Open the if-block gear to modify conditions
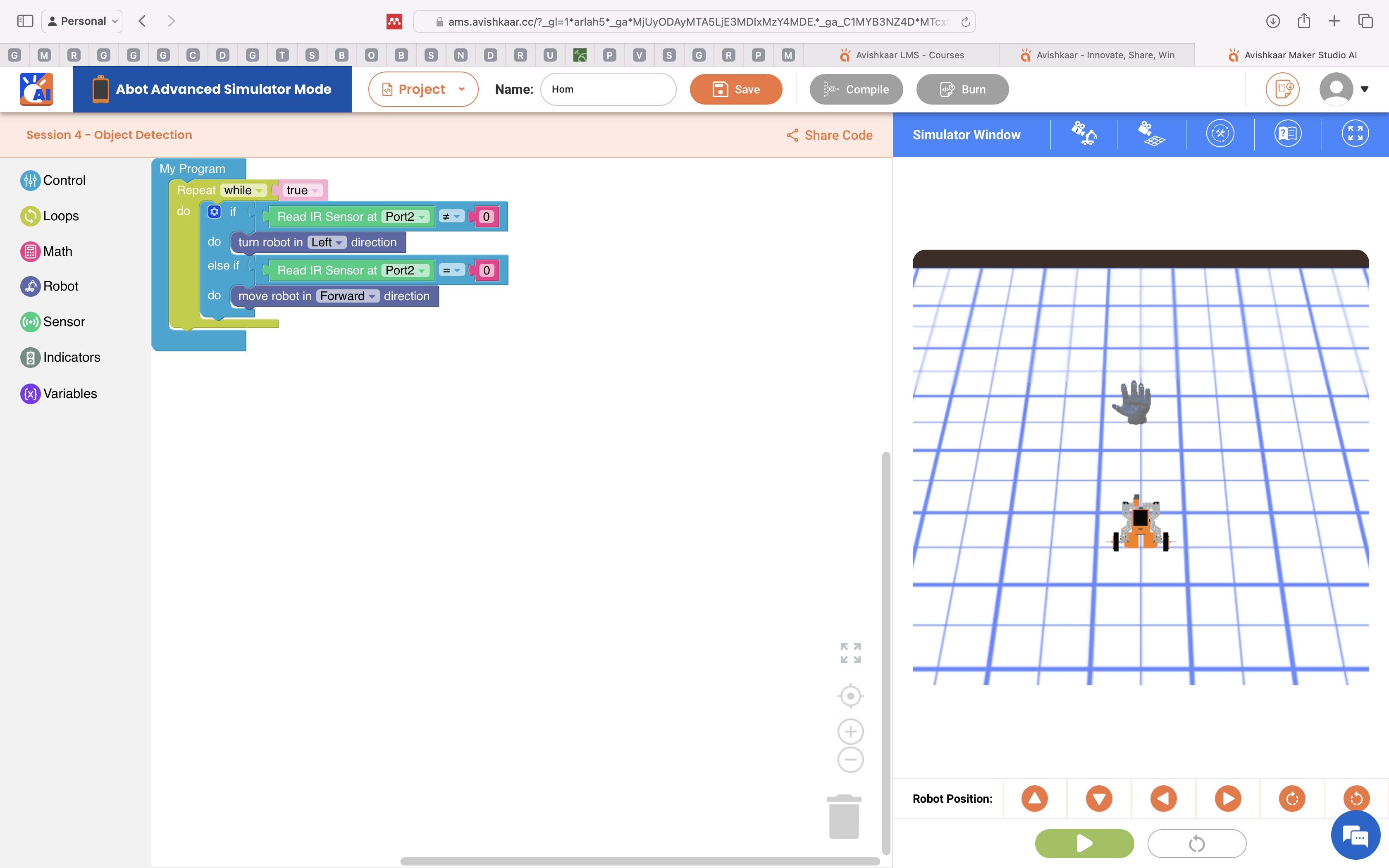Screen dimensions: 1389x868 [x=214, y=211]
